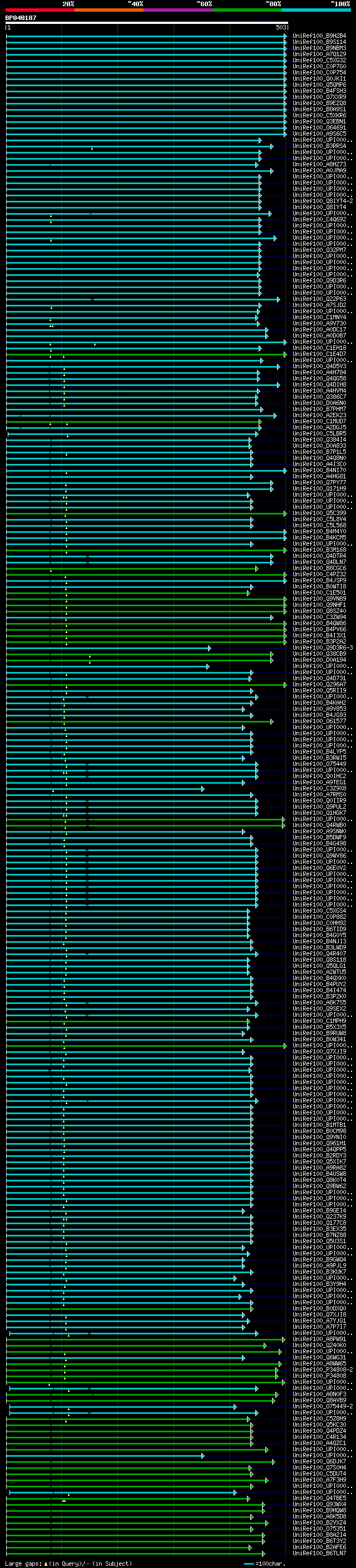This screenshot has width=356, height=1568.
Task: Select the UniRef100_B6TLN7 entry
Action: (x=319, y=1554)
